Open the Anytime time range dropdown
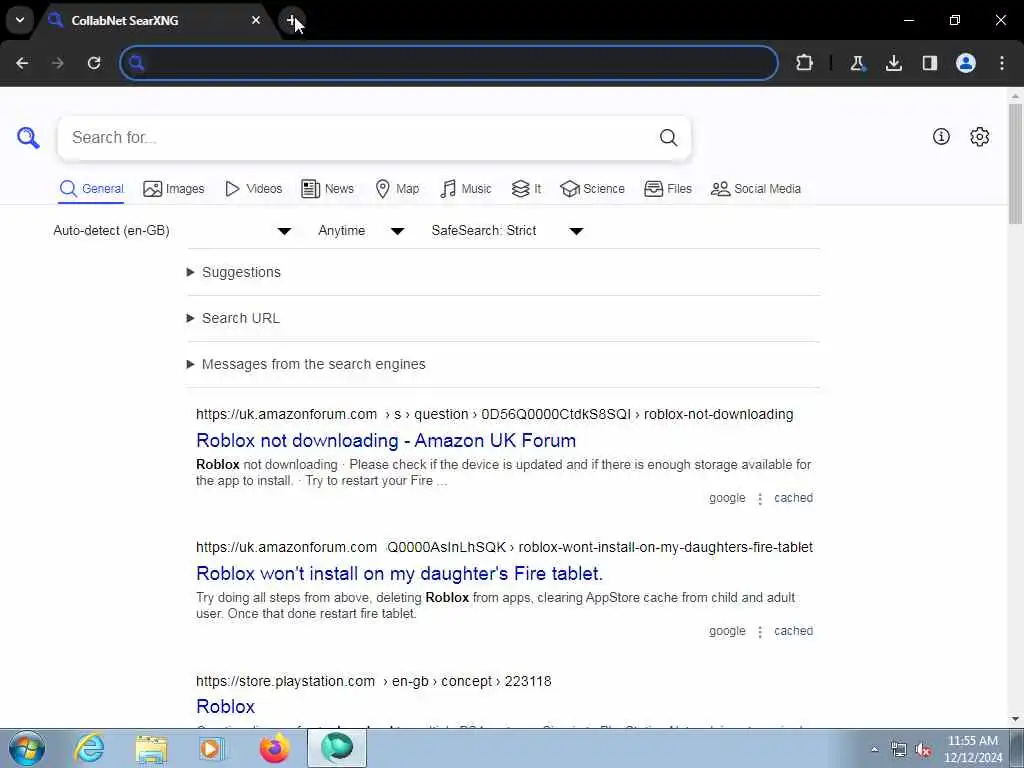The width and height of the screenshot is (1024, 768). pos(361,231)
